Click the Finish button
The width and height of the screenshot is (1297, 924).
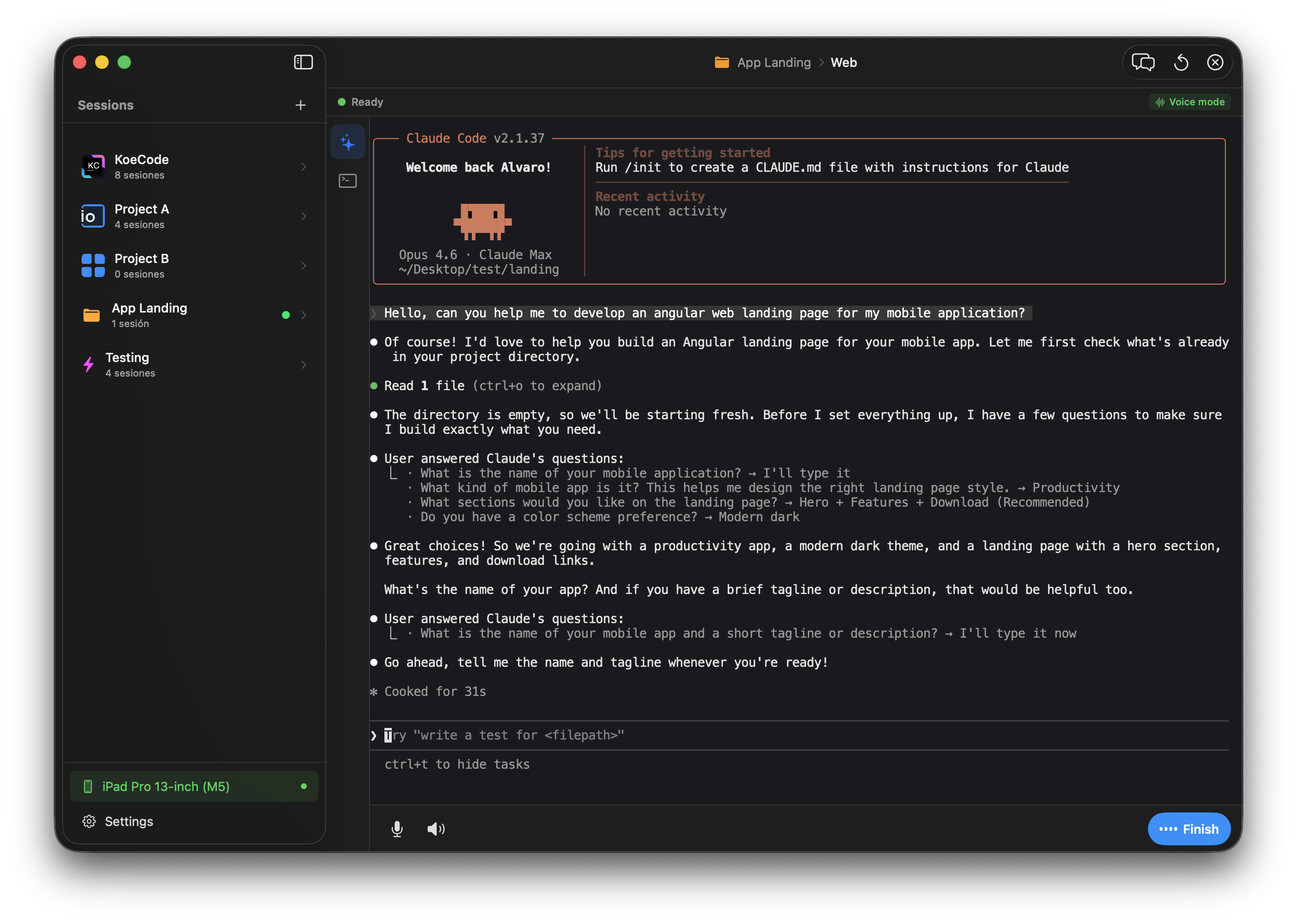(x=1188, y=829)
